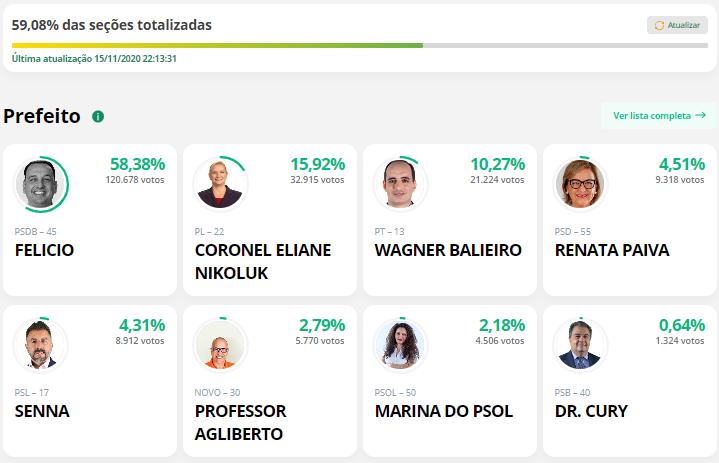This screenshot has width=719, height=463.
Task: Open Senna's candidate portrait
Action: click(x=40, y=345)
